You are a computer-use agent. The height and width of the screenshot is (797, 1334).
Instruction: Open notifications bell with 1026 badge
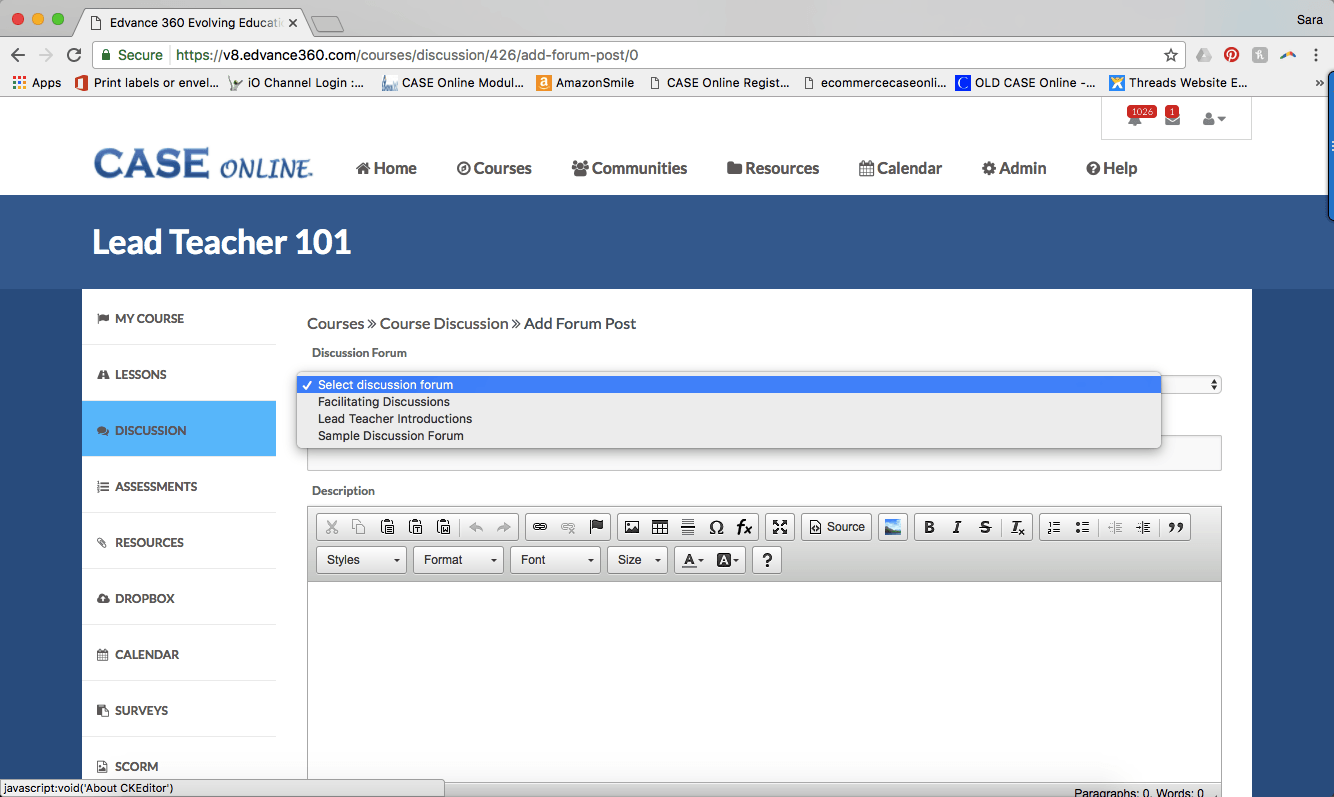click(1135, 119)
